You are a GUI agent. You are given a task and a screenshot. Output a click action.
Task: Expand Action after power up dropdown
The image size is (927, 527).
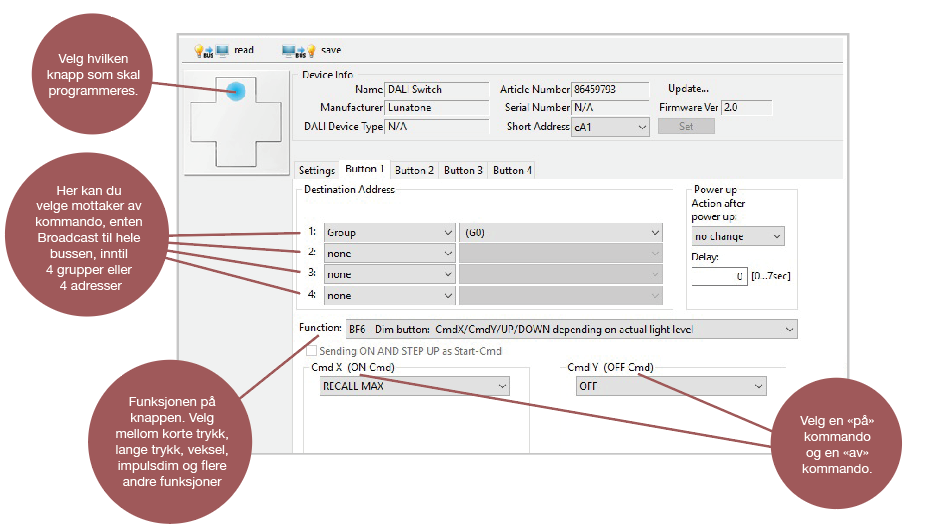[x=737, y=237]
